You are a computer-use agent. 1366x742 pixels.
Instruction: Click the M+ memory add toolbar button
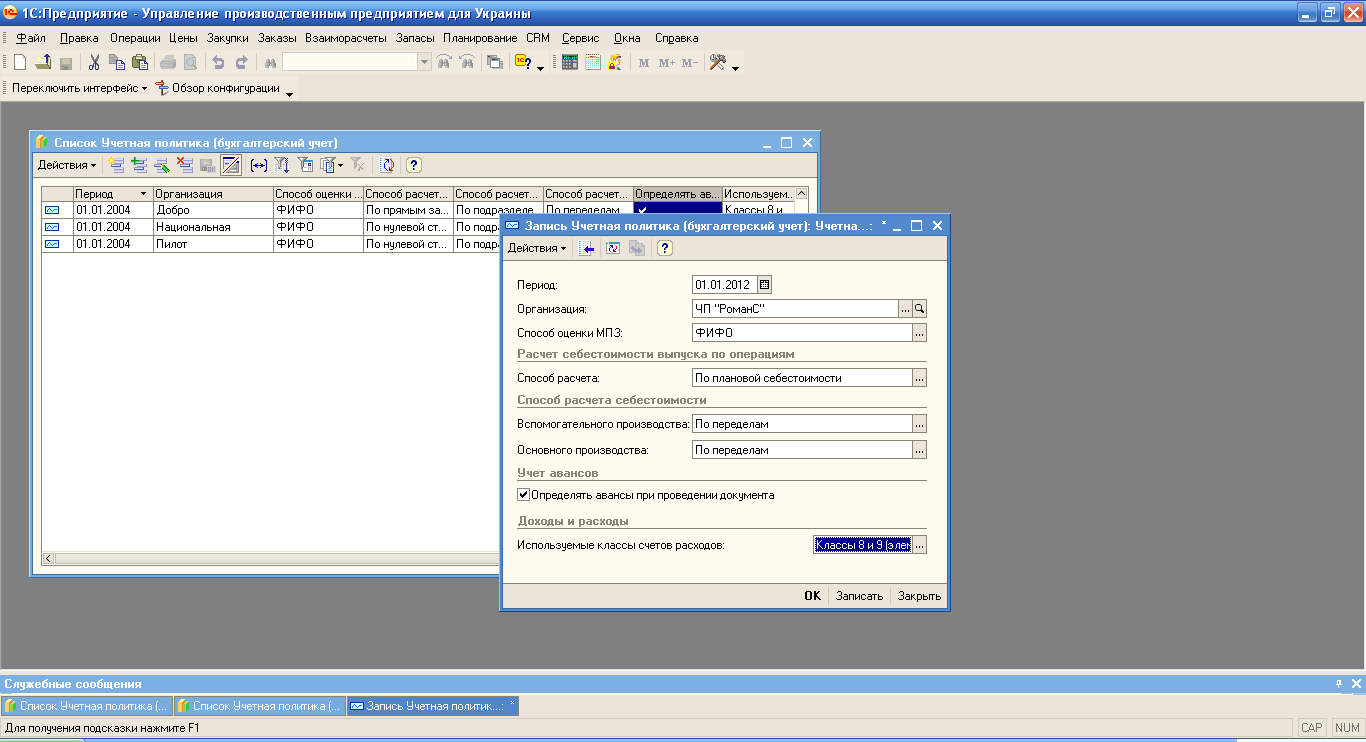tap(667, 62)
